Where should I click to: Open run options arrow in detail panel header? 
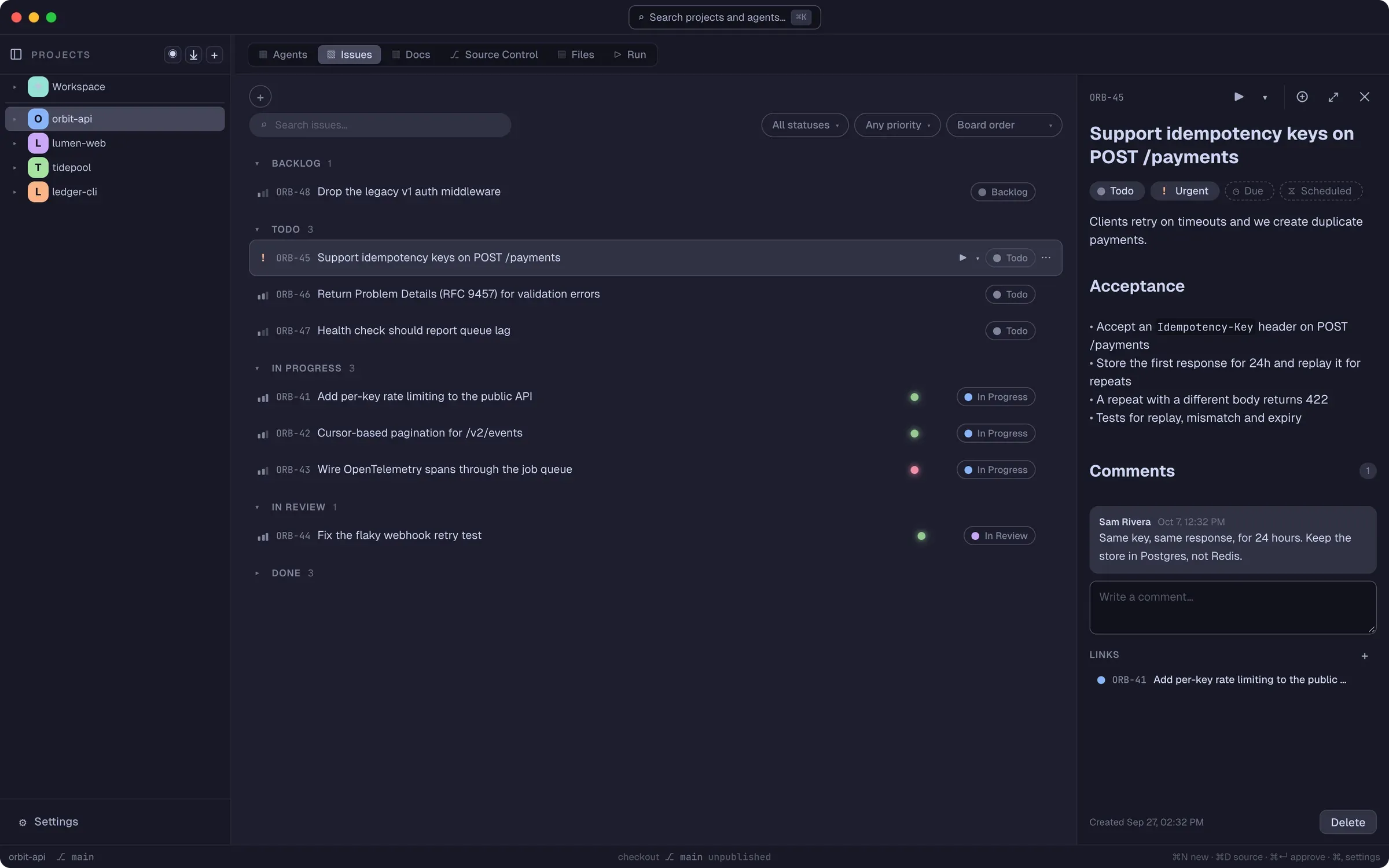point(1265,97)
